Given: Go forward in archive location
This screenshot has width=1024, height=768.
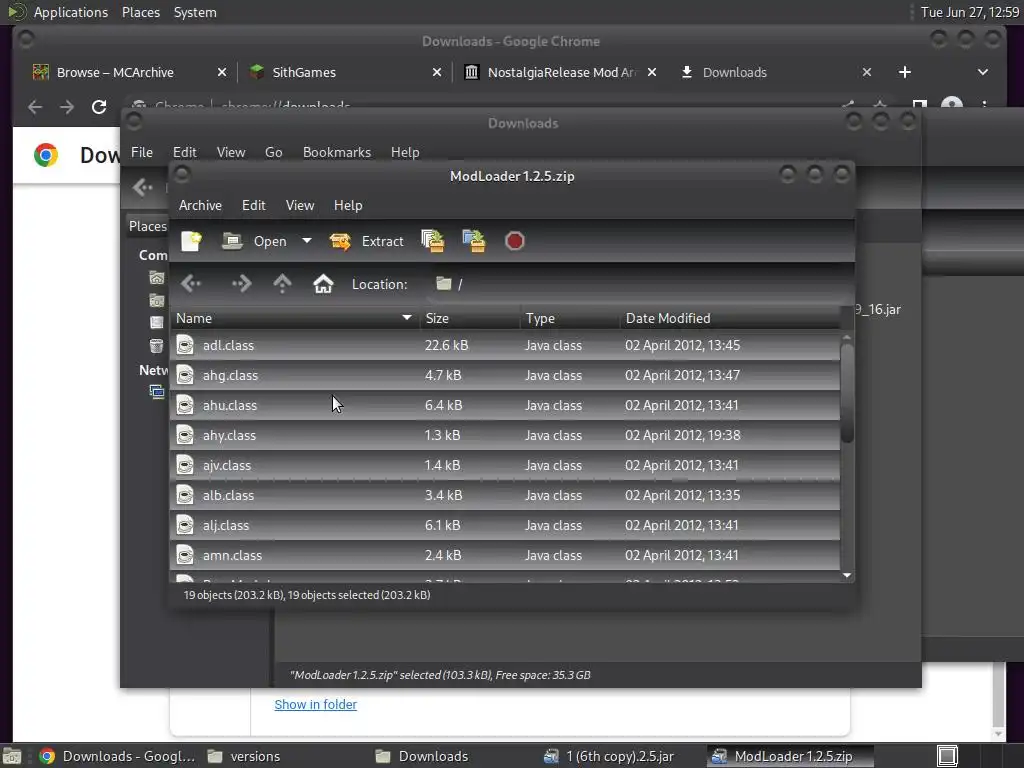Looking at the screenshot, I should click(x=242, y=283).
